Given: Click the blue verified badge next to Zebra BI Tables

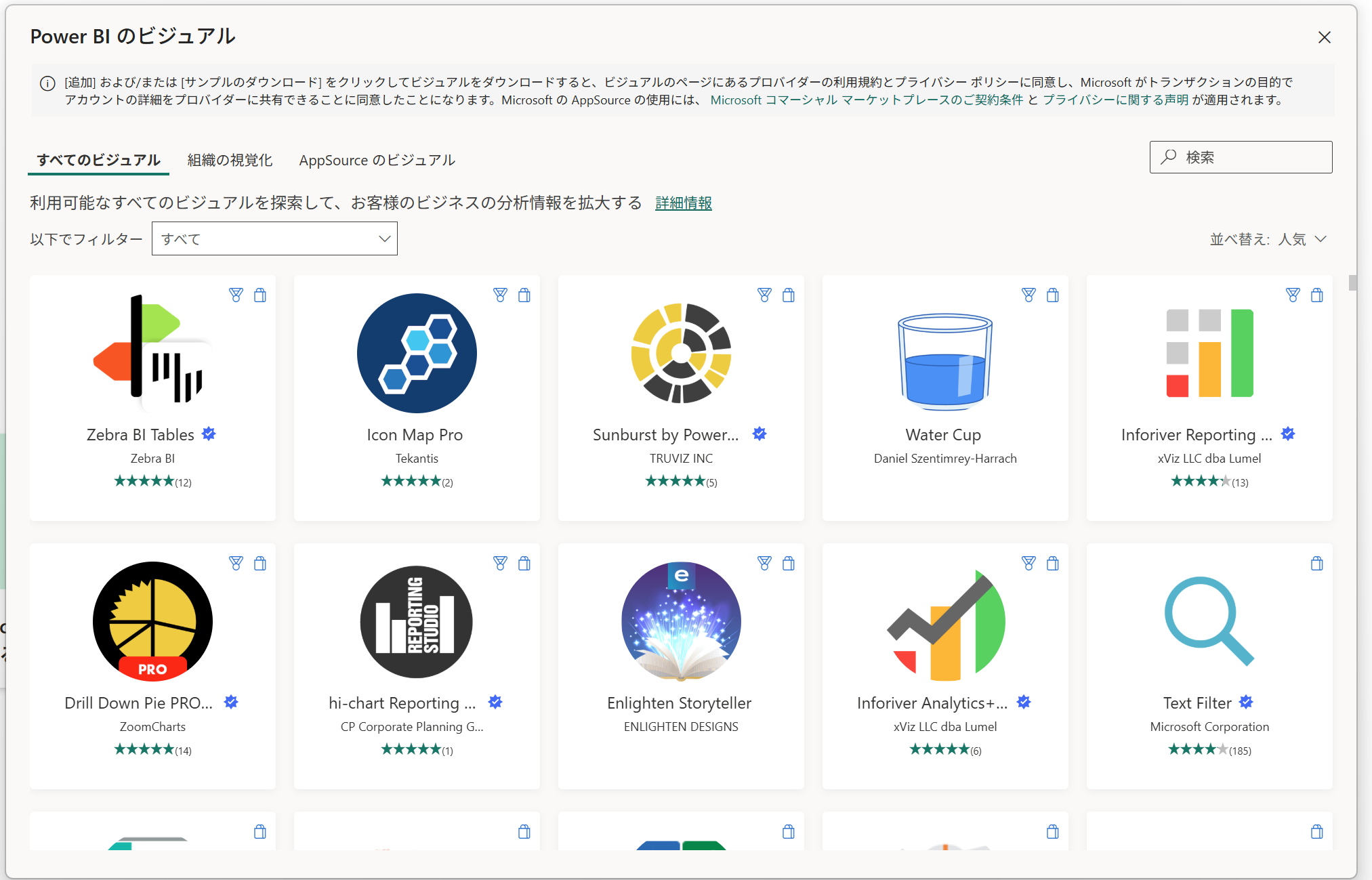Looking at the screenshot, I should point(209,434).
